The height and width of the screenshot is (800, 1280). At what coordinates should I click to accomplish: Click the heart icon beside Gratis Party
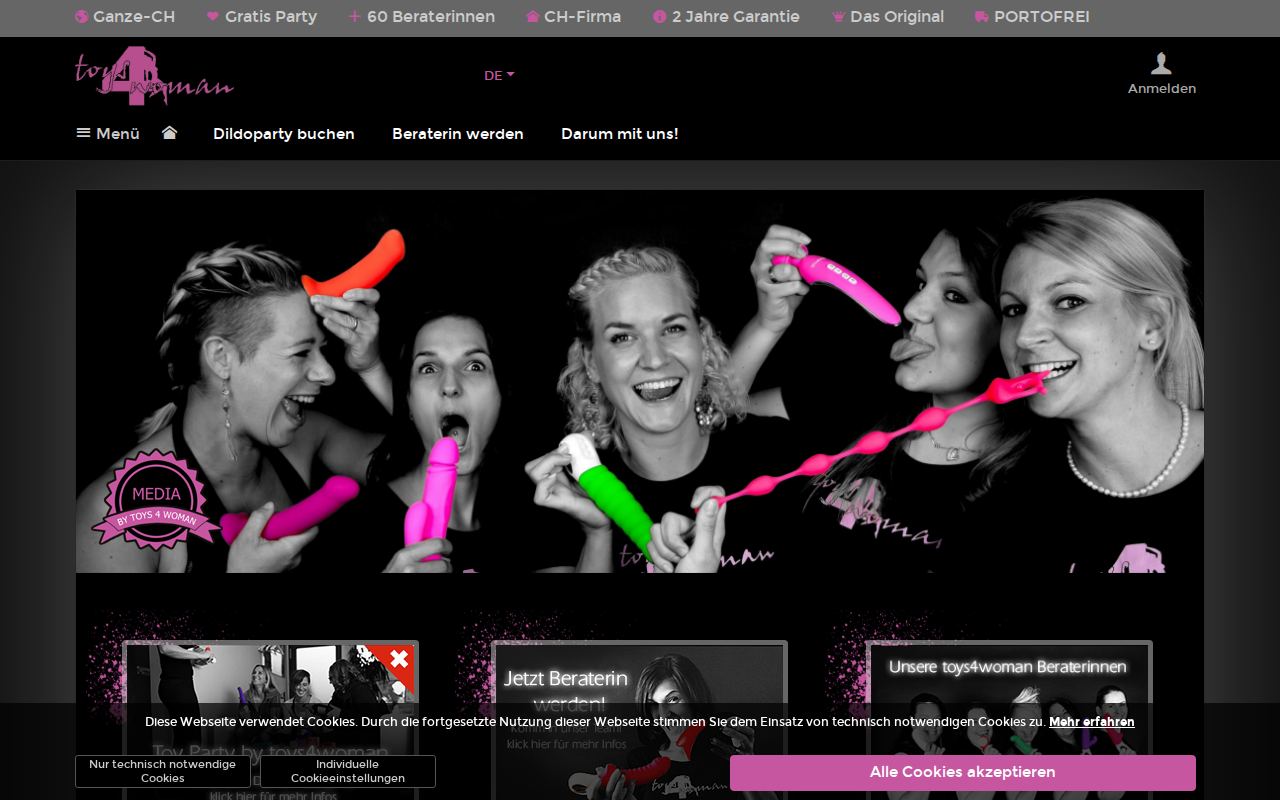(x=212, y=17)
